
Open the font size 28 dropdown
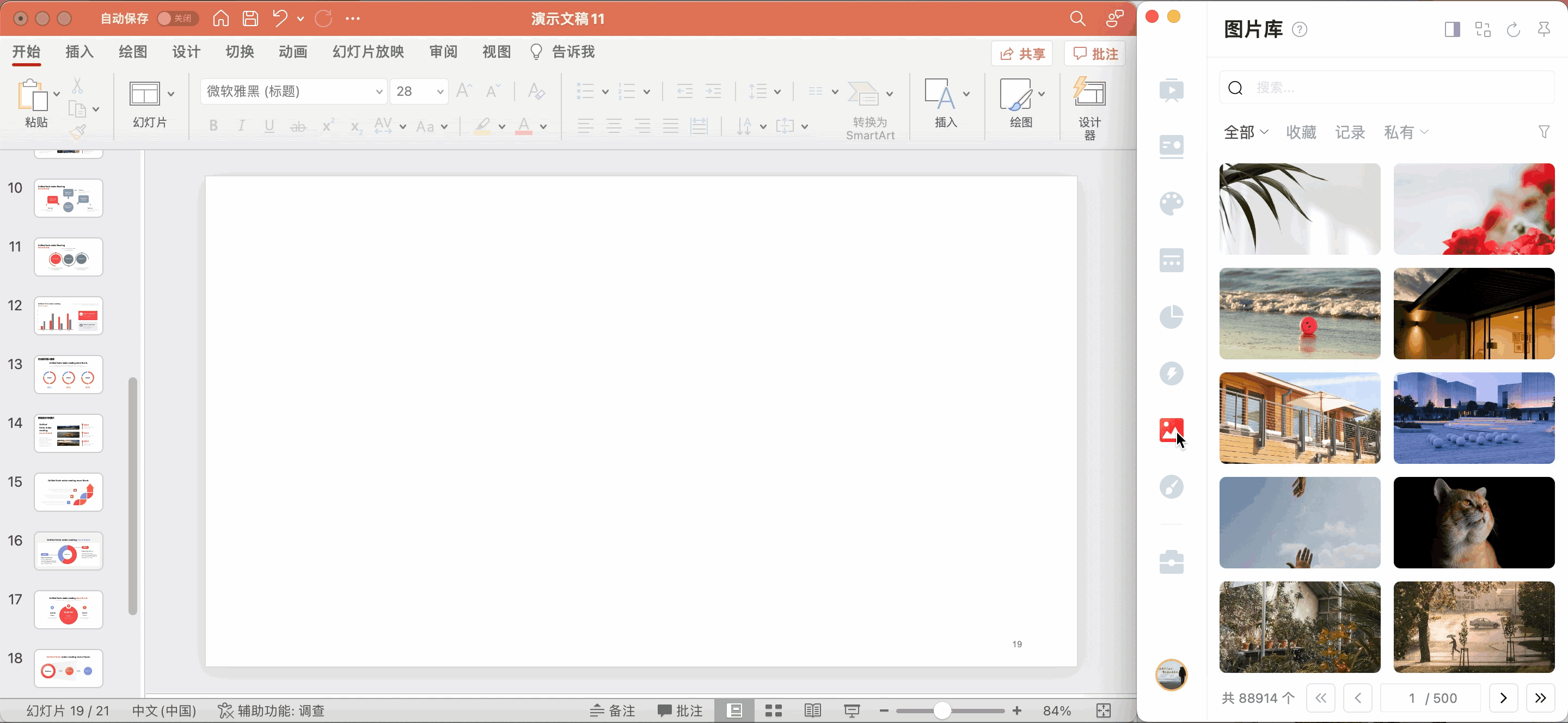coord(439,92)
